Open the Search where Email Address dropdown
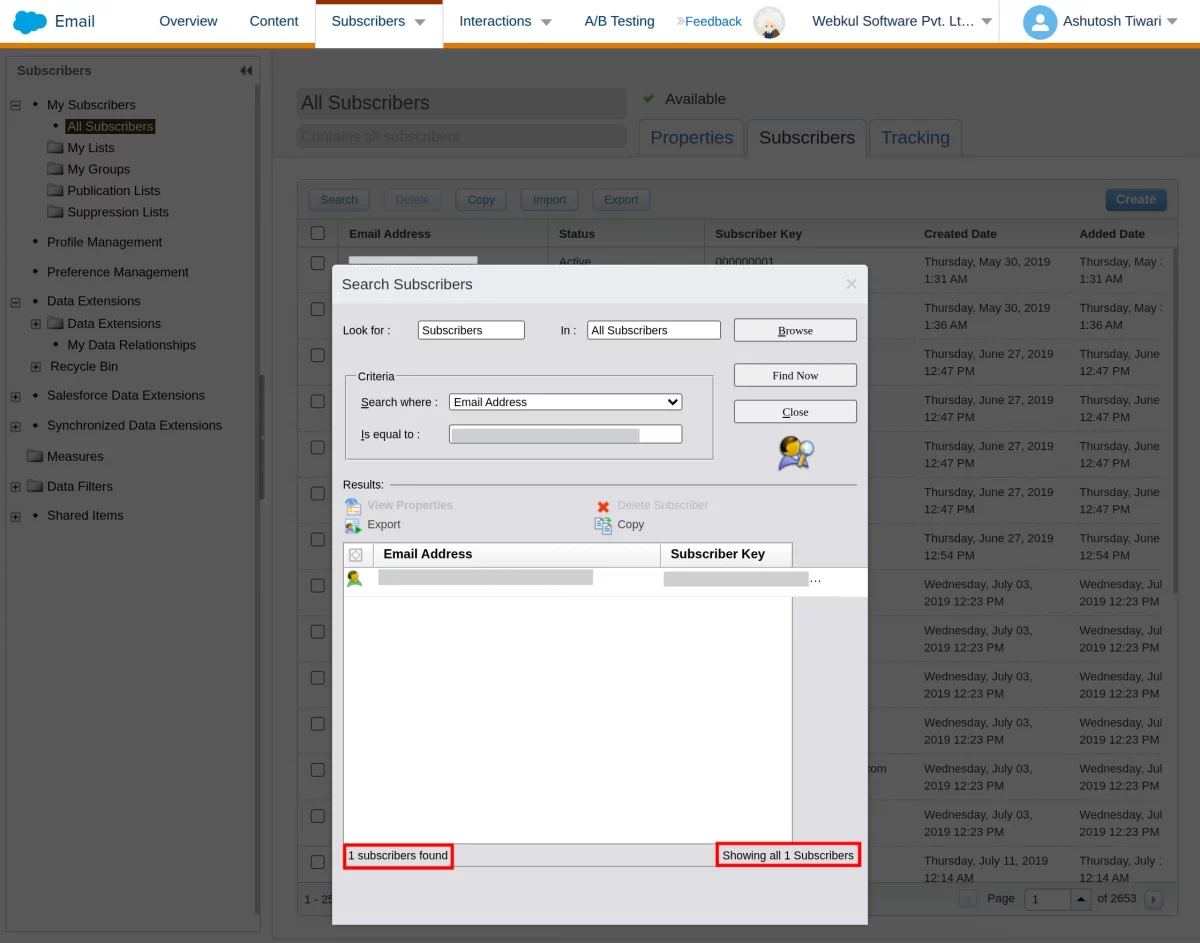Image resolution: width=1200 pixels, height=943 pixels. (x=566, y=402)
